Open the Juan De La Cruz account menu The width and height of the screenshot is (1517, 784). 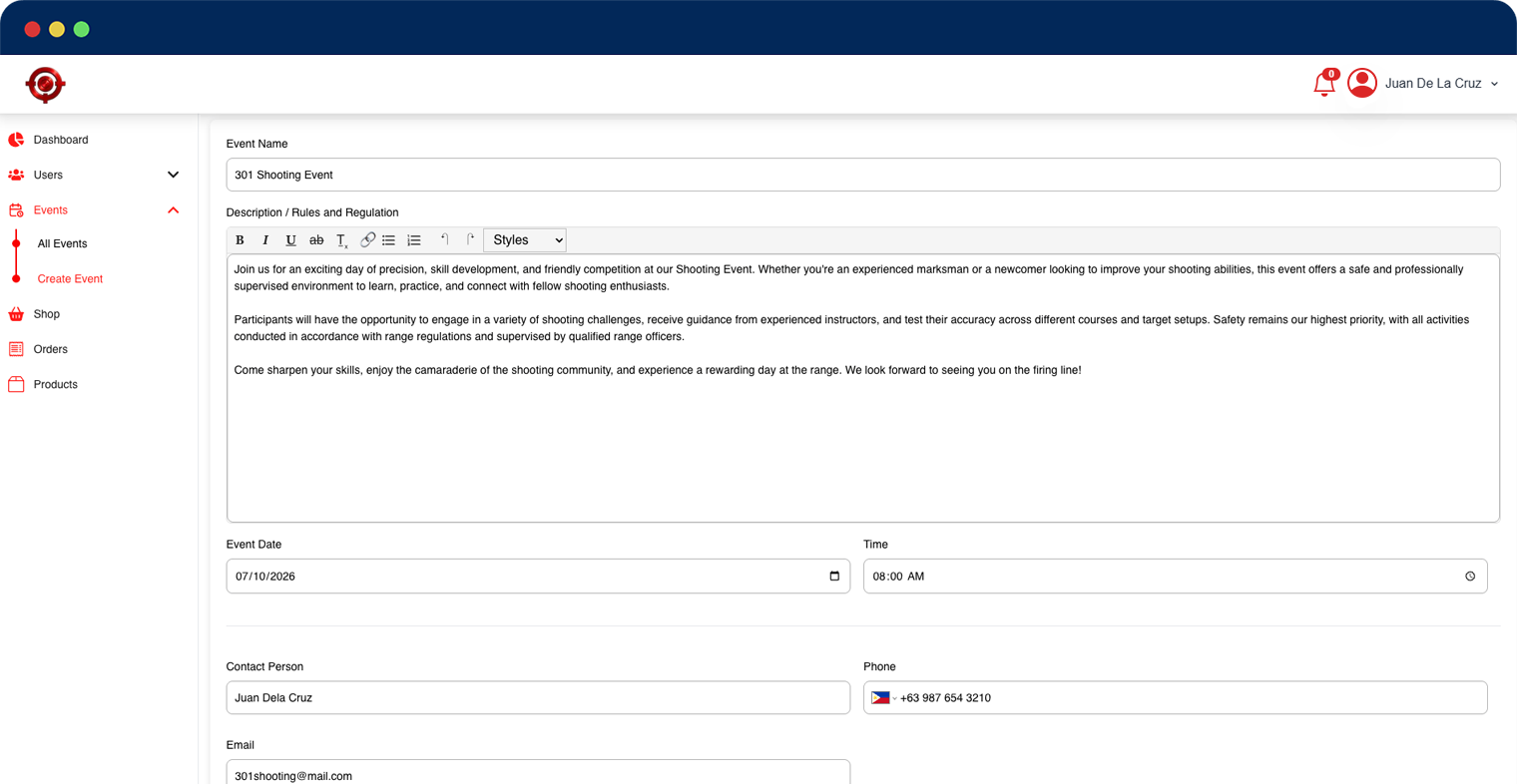1440,84
